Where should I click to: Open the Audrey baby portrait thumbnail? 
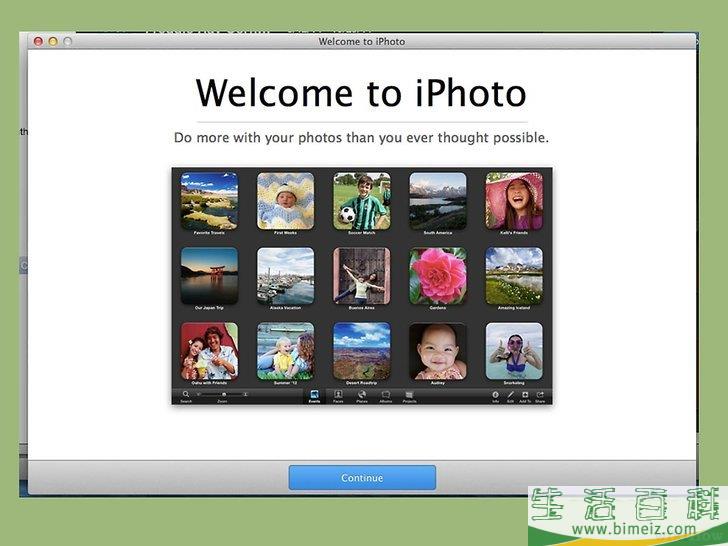point(438,351)
